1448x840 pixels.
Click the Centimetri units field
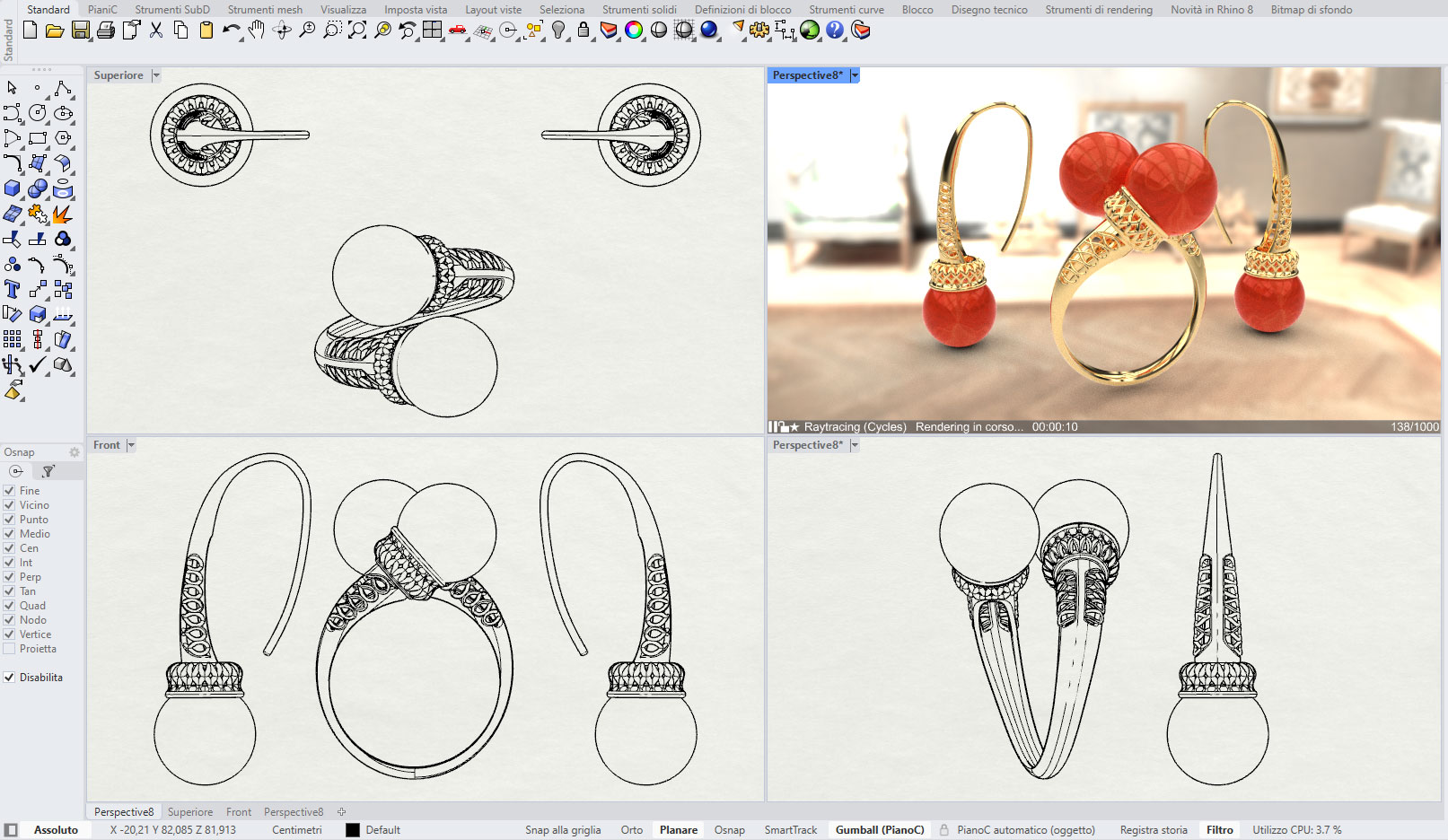point(297,830)
